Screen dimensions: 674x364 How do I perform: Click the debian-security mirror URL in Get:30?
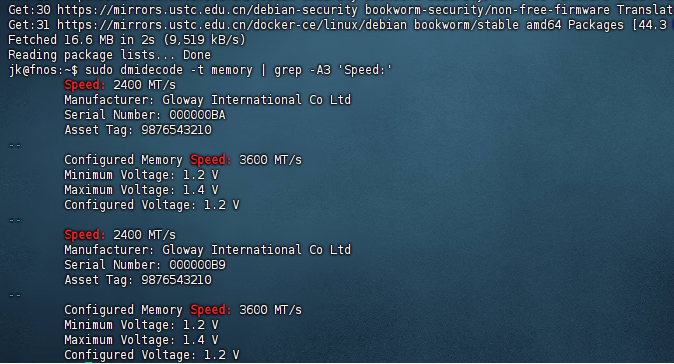pos(207,10)
